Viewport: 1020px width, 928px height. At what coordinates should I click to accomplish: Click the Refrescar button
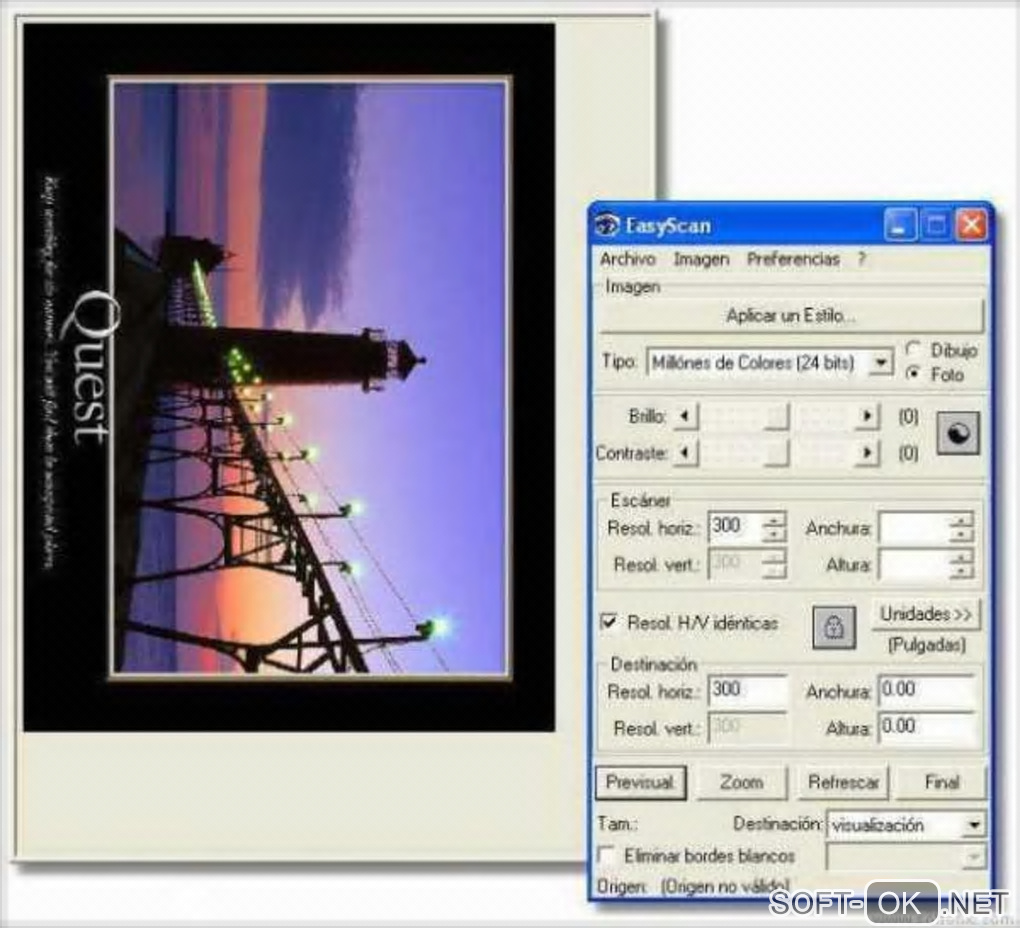coord(843,782)
